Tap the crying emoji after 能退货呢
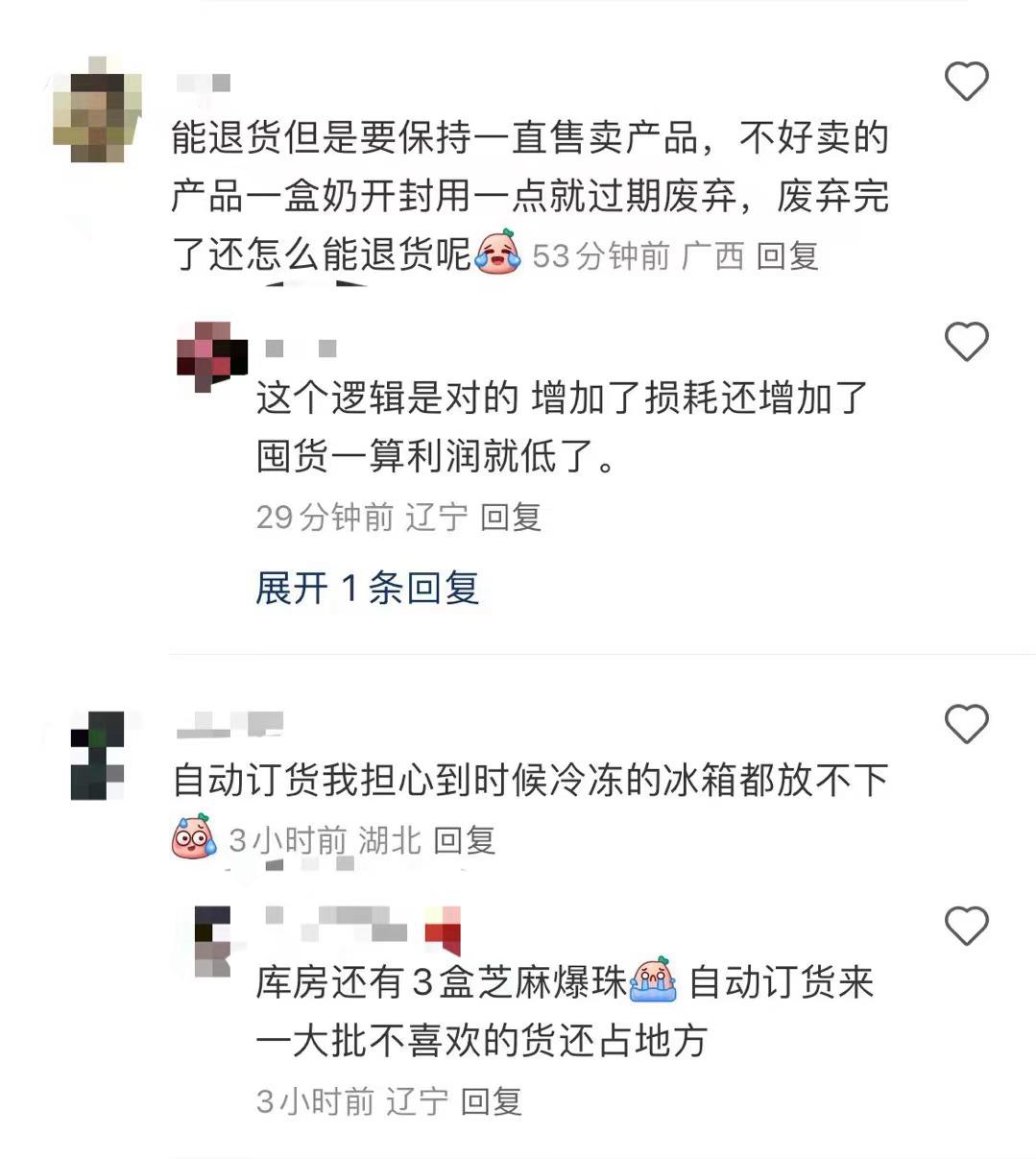 [497, 252]
